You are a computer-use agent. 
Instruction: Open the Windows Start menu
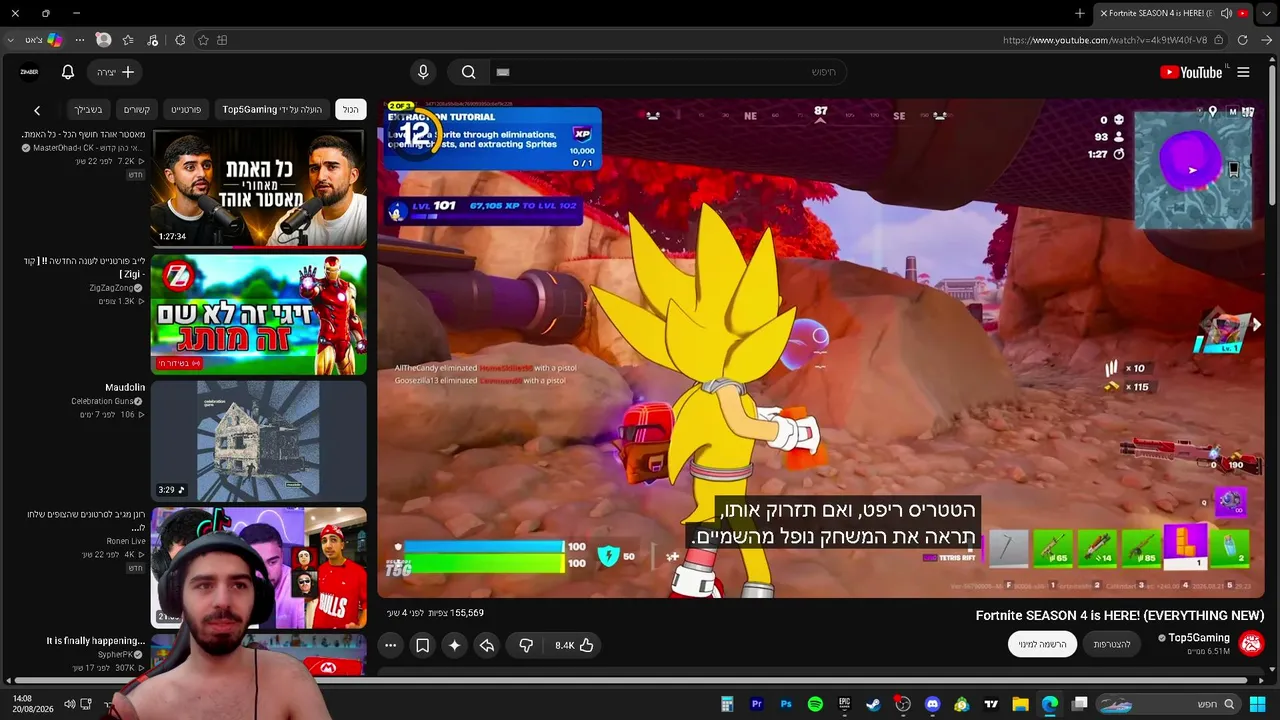tap(1257, 704)
